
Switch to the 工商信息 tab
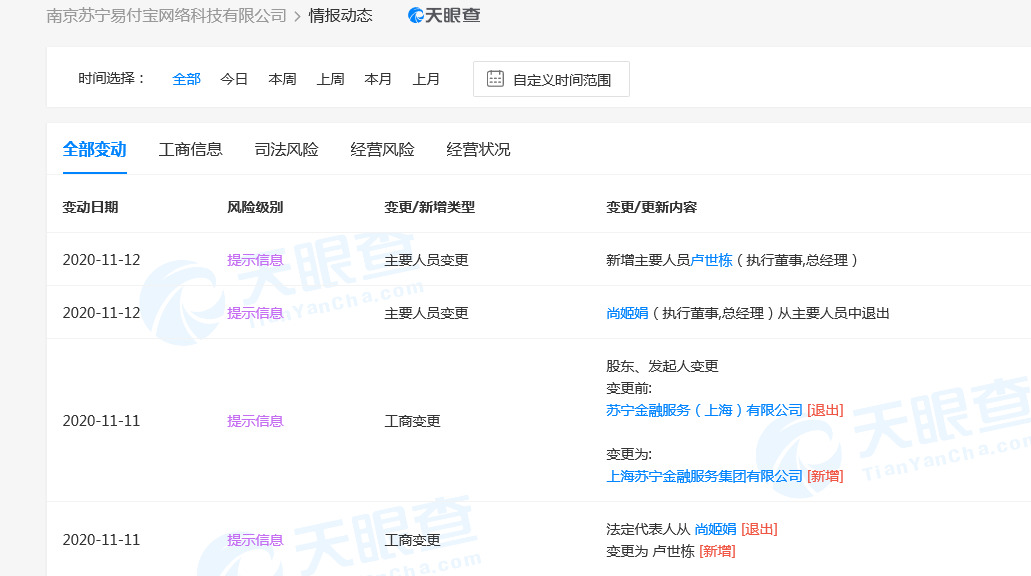[191, 150]
